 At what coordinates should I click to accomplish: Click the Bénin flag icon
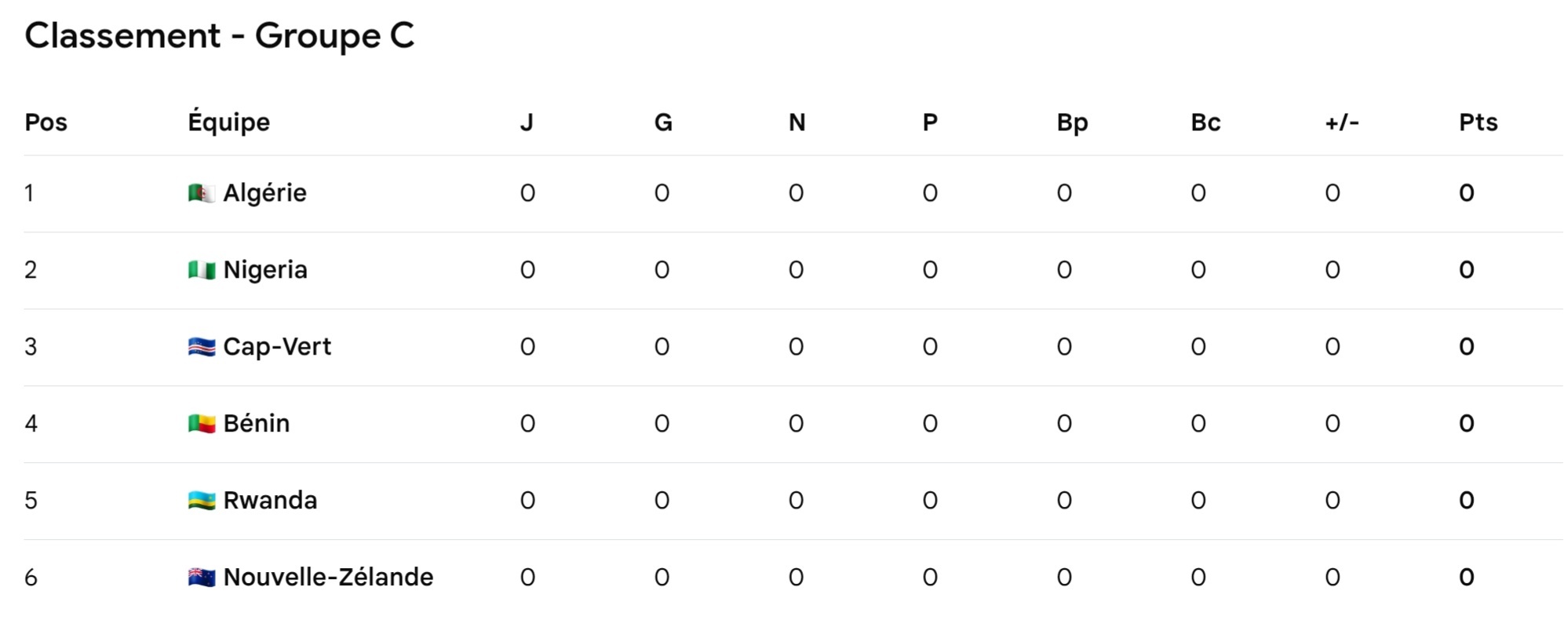(201, 424)
